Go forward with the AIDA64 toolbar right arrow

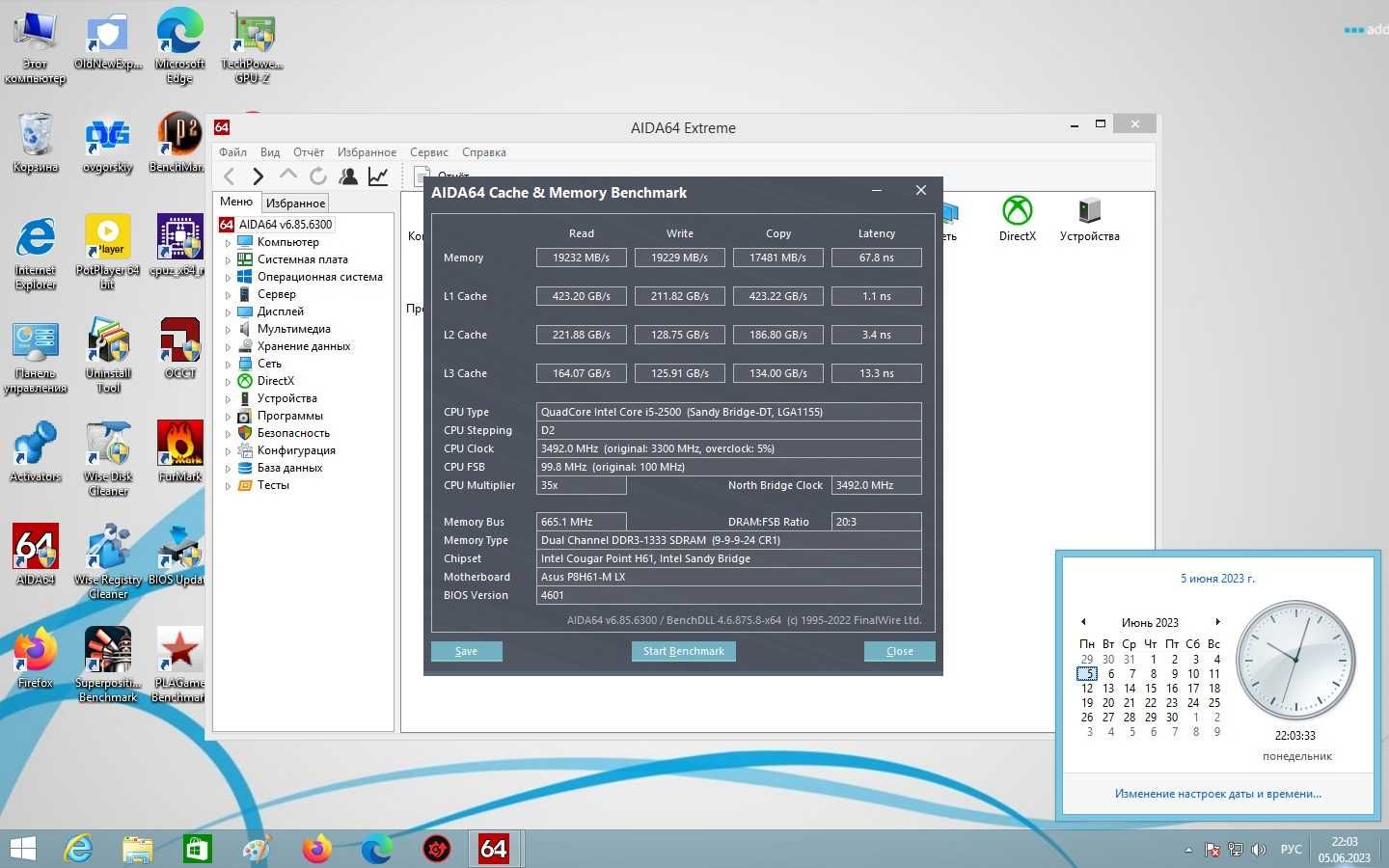point(258,176)
